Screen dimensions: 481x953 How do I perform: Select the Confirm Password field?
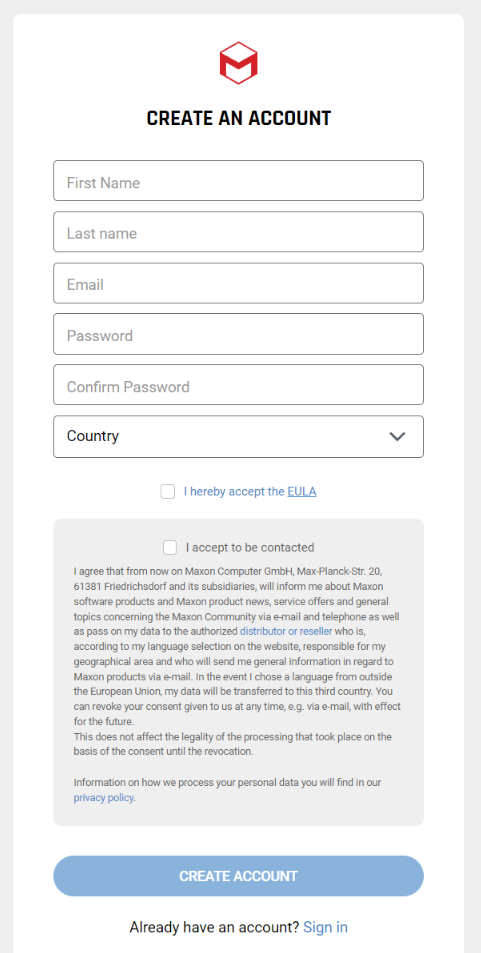[238, 385]
